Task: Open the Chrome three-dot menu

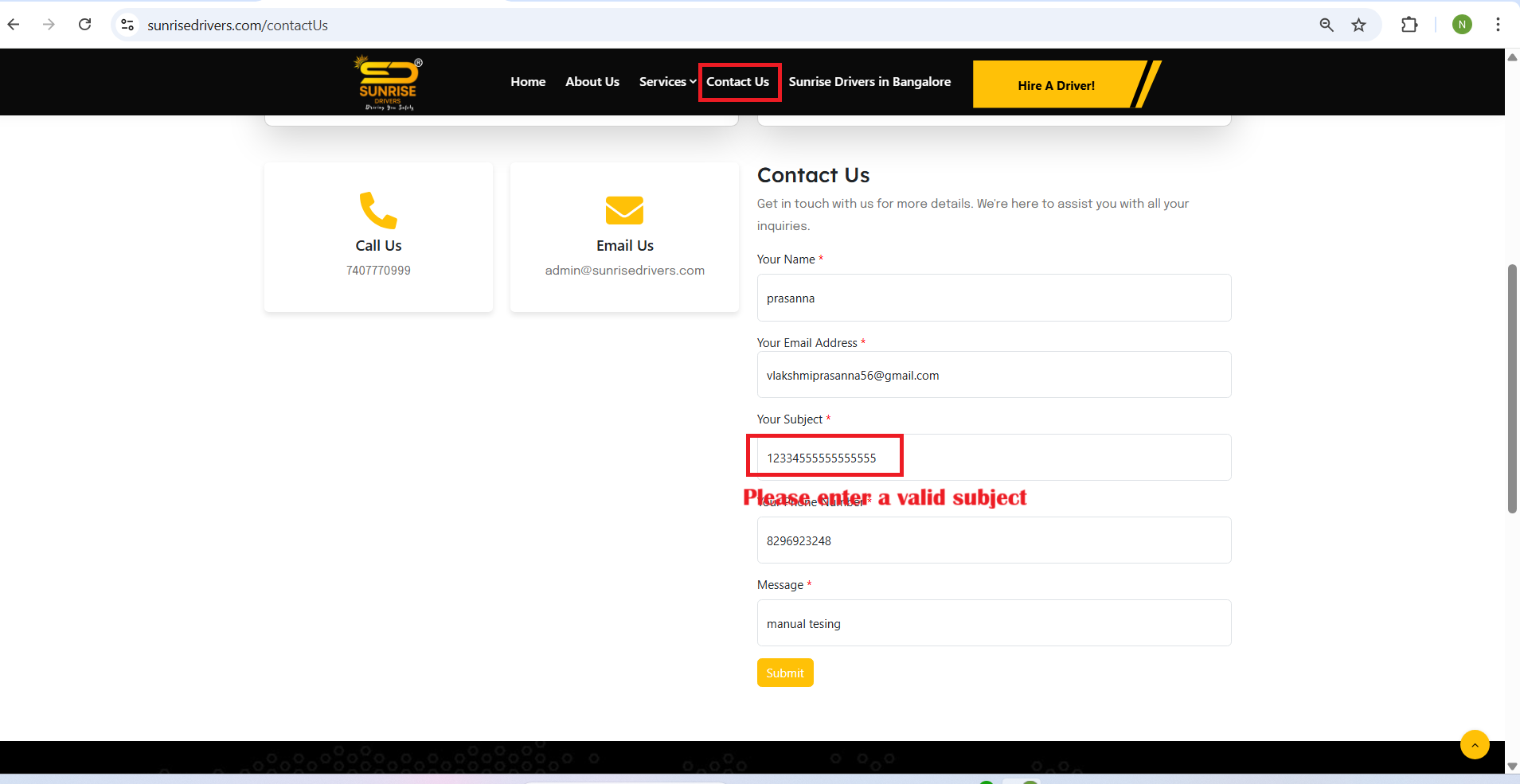Action: tap(1498, 25)
